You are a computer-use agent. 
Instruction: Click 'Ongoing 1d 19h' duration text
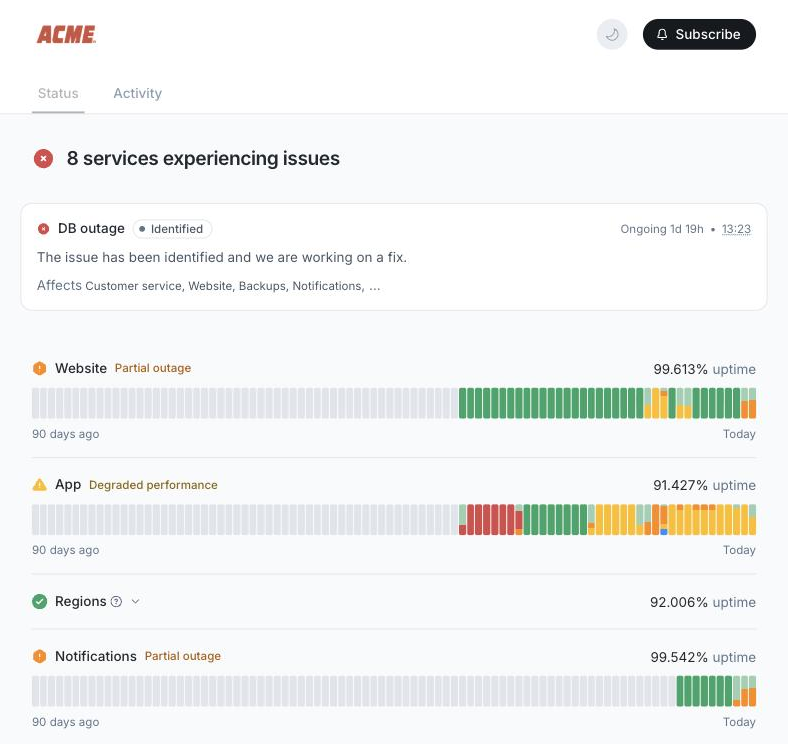tap(661, 229)
